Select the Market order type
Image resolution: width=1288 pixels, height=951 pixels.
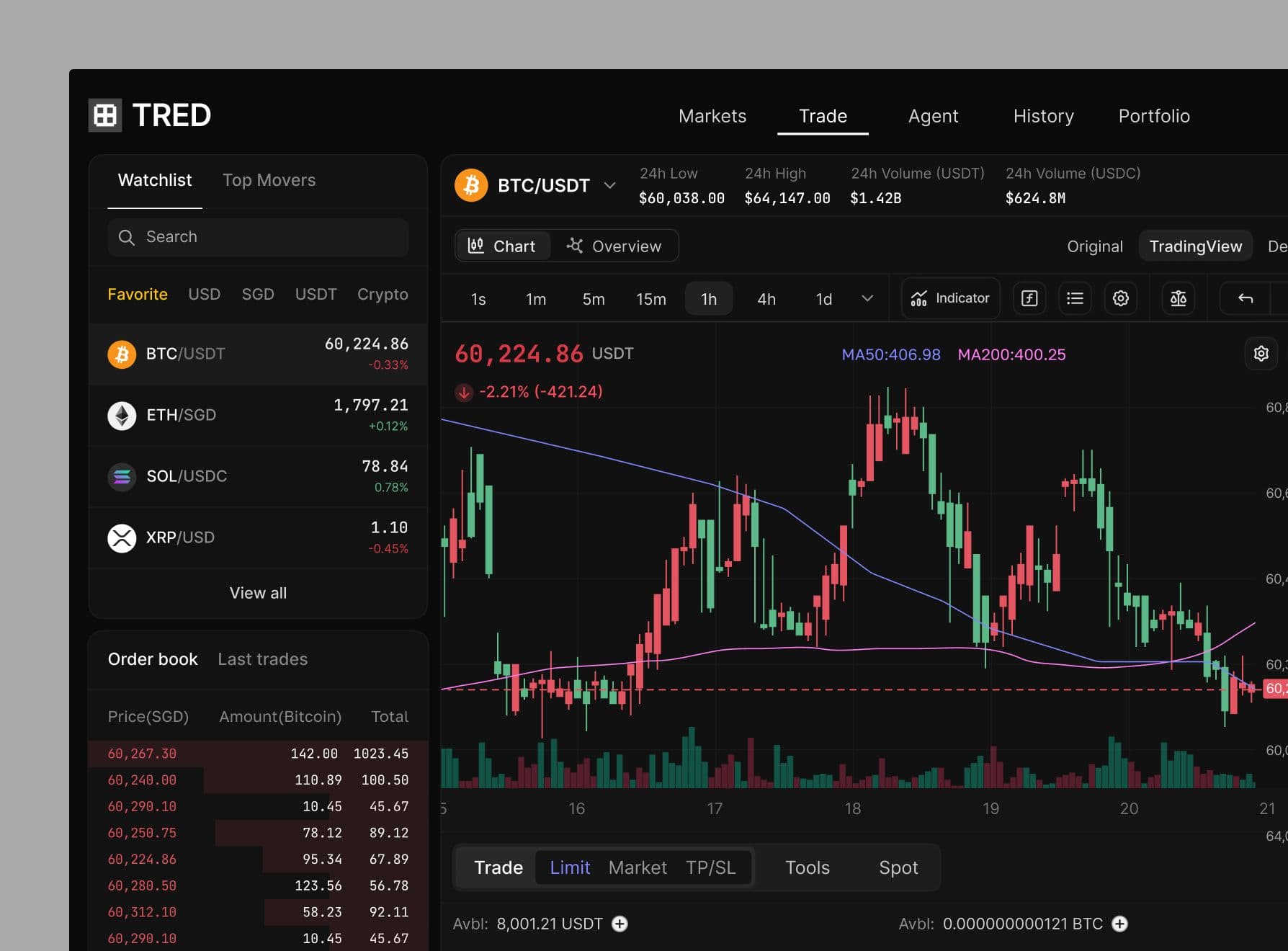click(638, 867)
